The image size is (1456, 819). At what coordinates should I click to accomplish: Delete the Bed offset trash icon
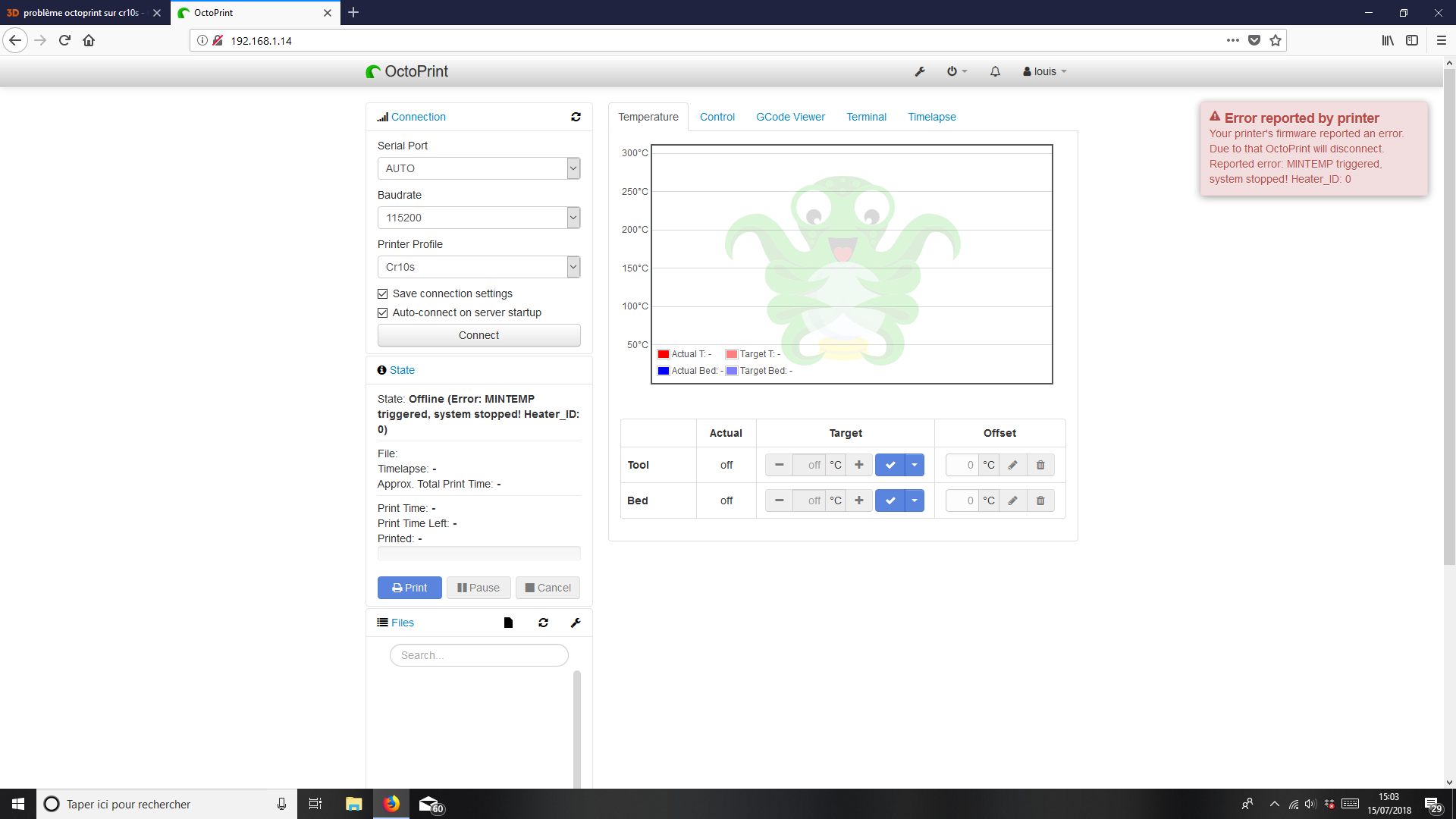coord(1040,500)
